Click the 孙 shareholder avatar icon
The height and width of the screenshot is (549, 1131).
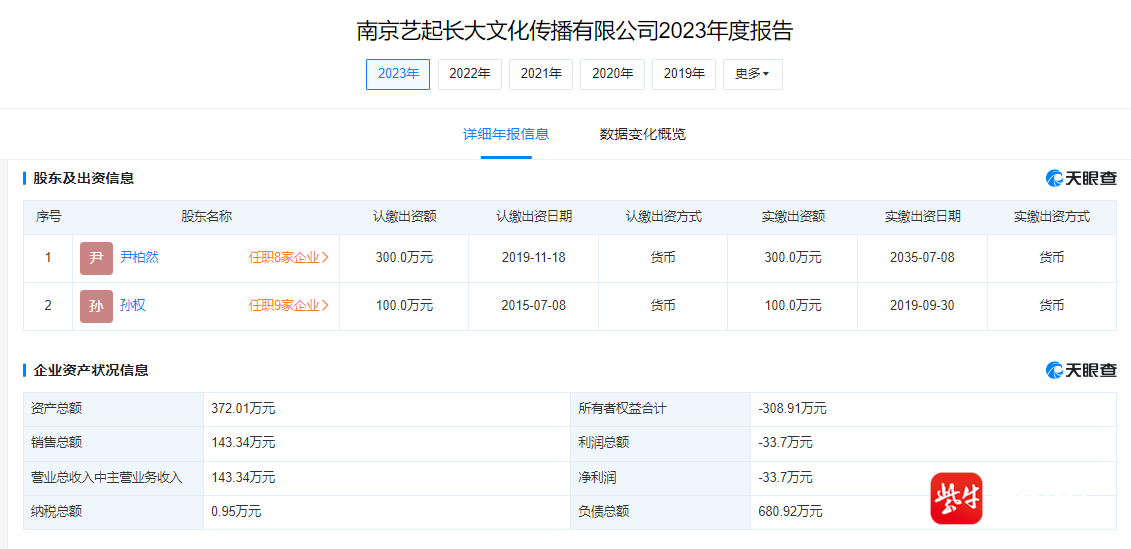(97, 306)
